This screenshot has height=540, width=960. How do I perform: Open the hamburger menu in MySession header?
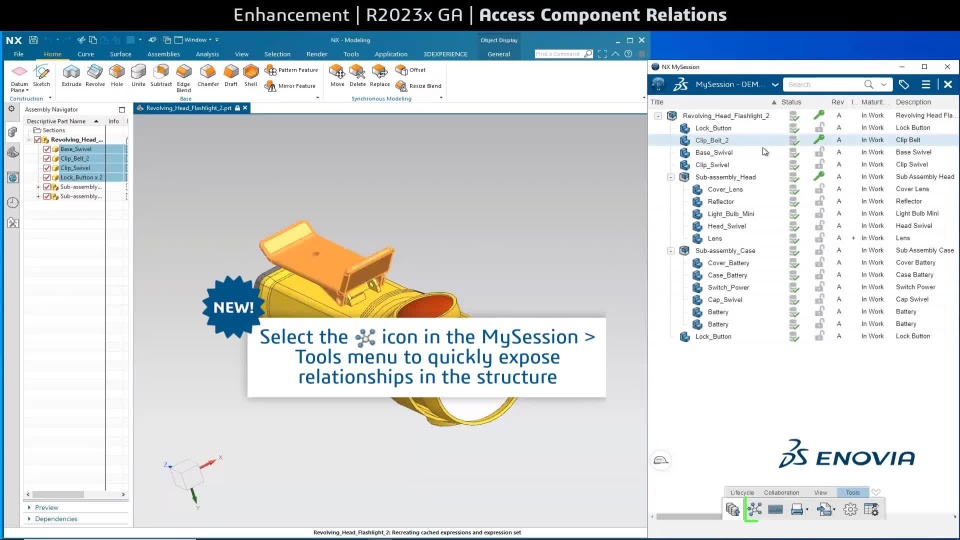(x=926, y=84)
